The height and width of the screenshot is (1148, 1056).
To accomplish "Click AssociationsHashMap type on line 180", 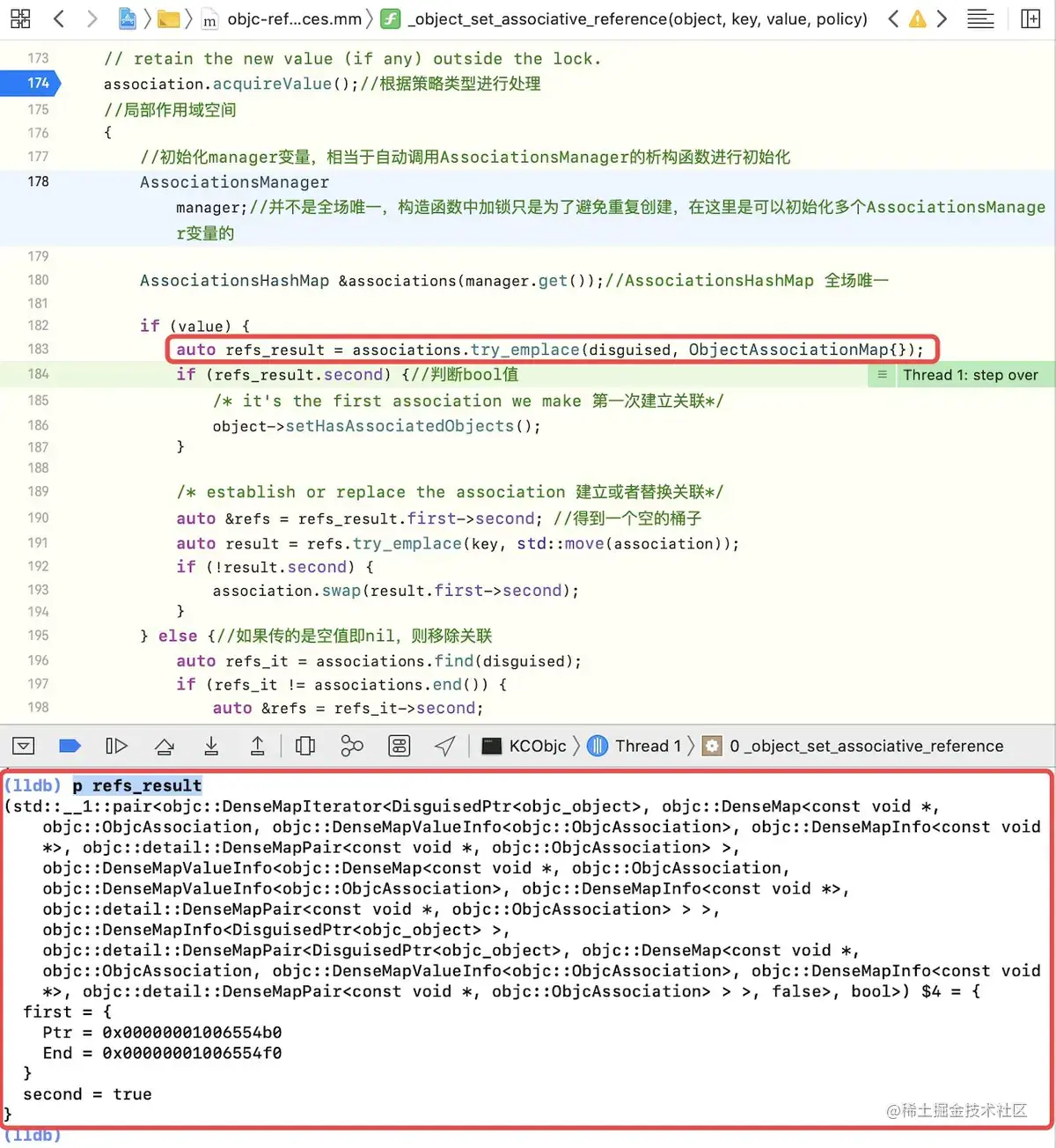I will (x=234, y=281).
